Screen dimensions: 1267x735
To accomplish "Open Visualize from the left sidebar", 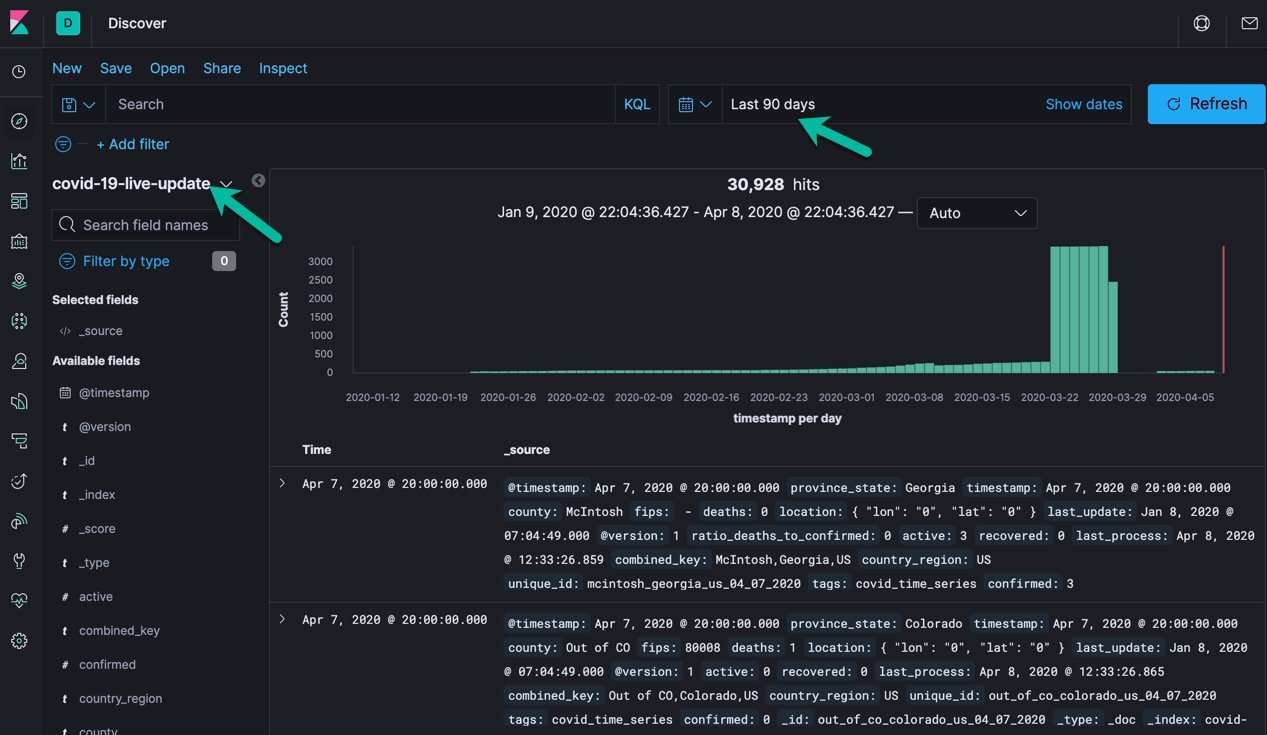I will pyautogui.click(x=19, y=161).
